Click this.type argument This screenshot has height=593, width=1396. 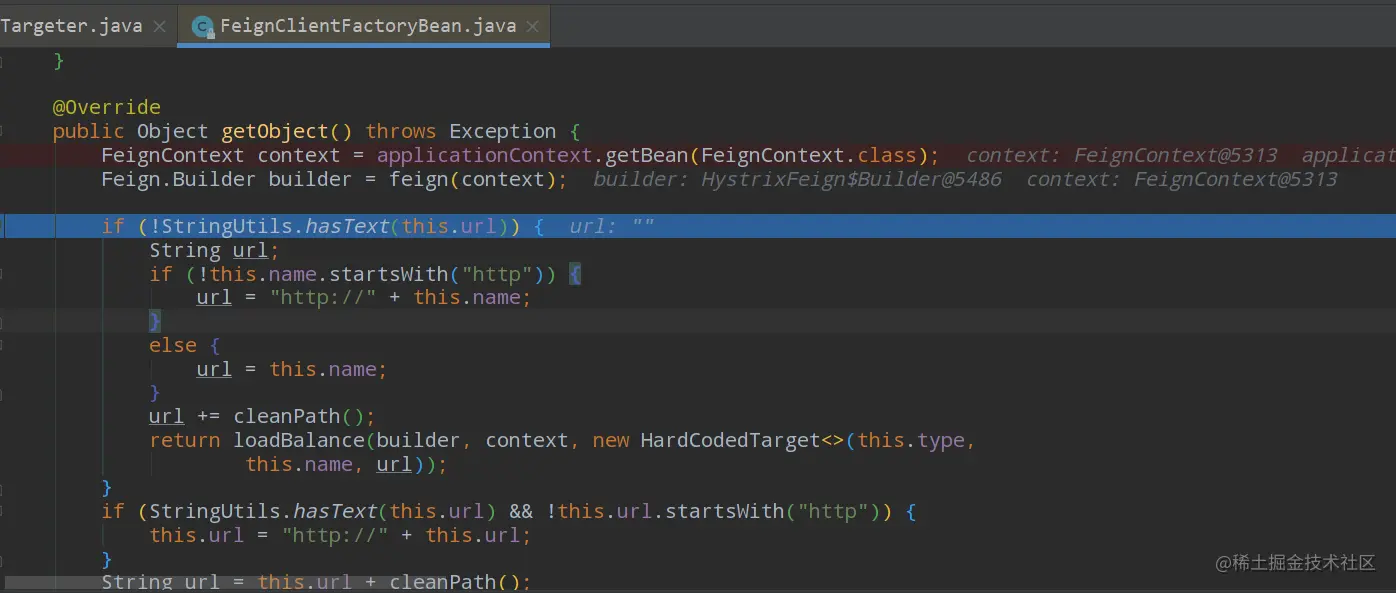911,440
